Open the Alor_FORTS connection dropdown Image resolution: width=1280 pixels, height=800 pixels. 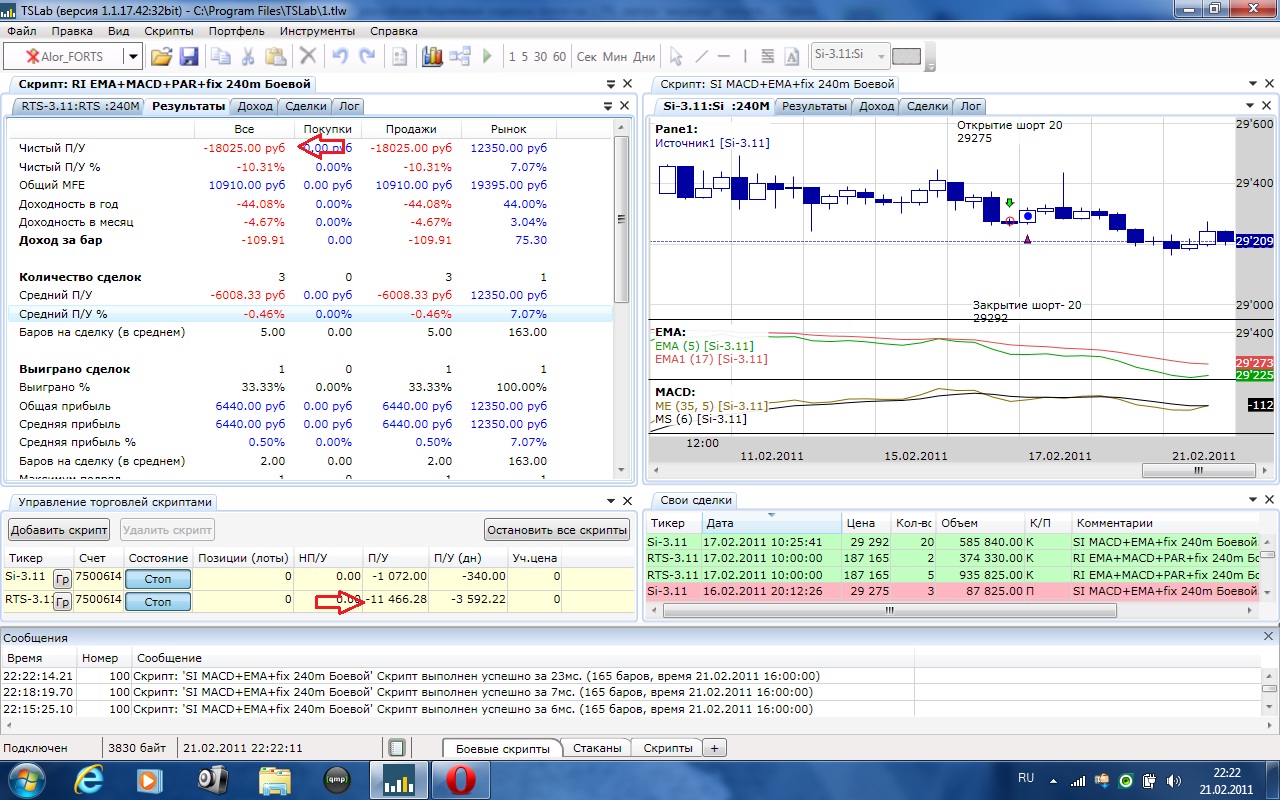click(132, 57)
